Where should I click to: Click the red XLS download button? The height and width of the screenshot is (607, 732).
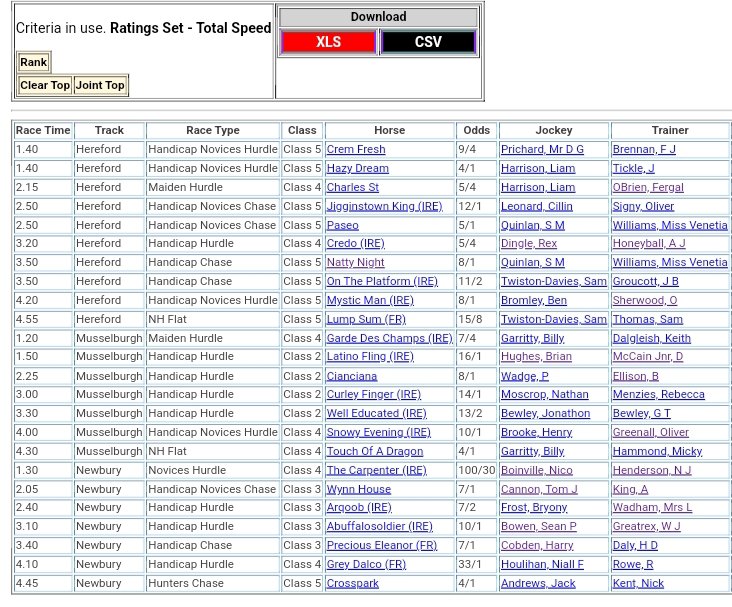[x=328, y=42]
